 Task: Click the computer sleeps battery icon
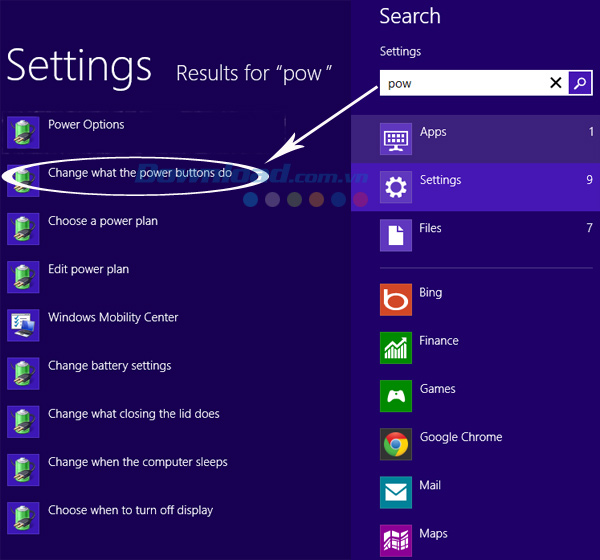(23, 470)
